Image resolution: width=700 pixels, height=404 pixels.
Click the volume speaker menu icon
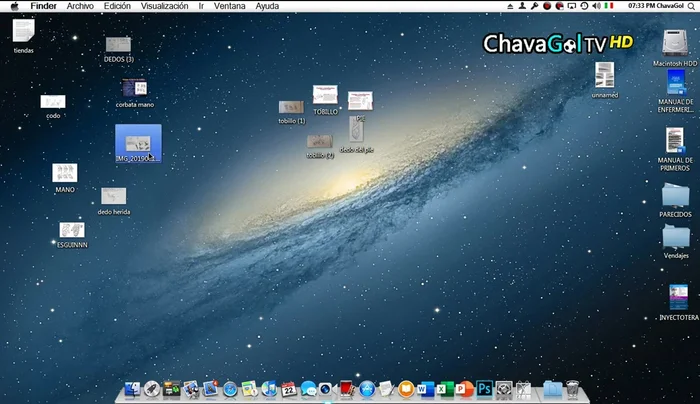click(596, 6)
